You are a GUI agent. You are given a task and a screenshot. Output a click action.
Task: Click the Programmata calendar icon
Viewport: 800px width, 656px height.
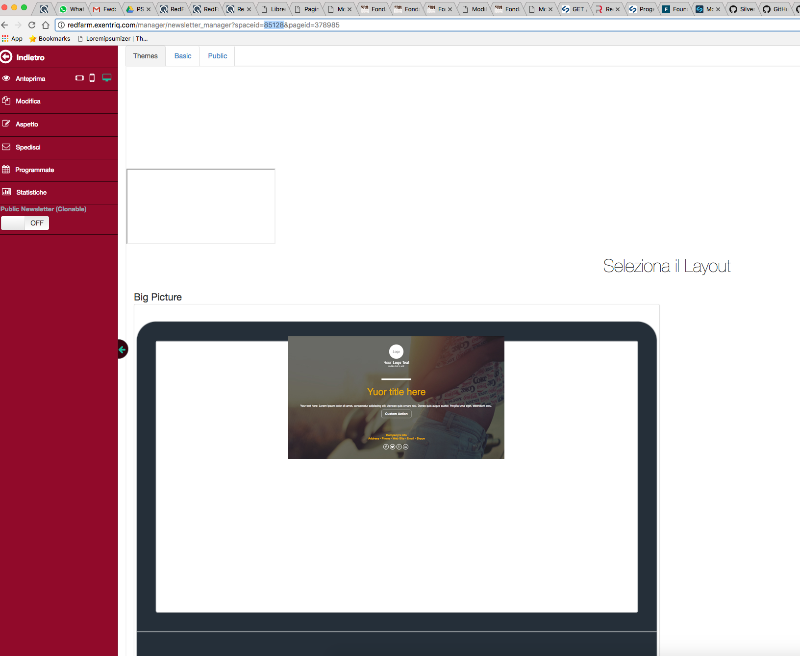coord(6,170)
